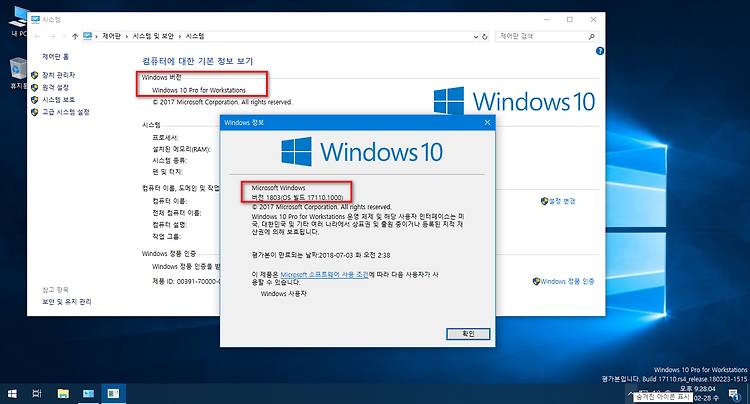Viewport: 750px width, 404px height.
Task: Select the 내 PC desktop icon
Action: 18,22
